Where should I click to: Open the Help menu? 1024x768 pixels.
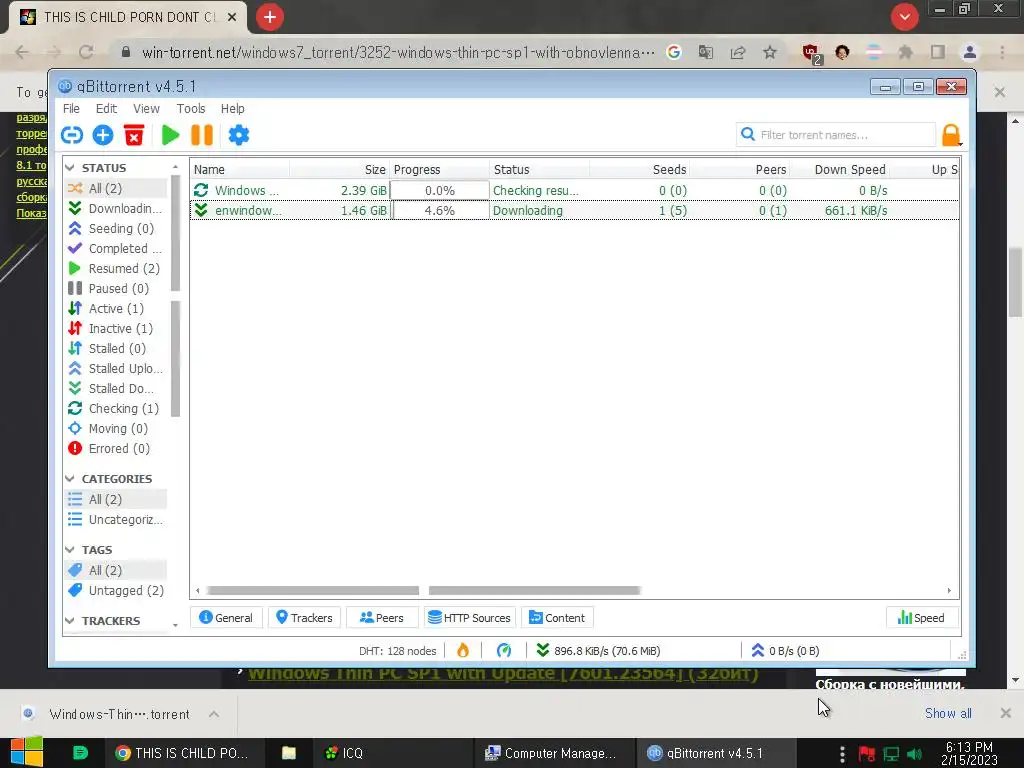click(x=232, y=108)
